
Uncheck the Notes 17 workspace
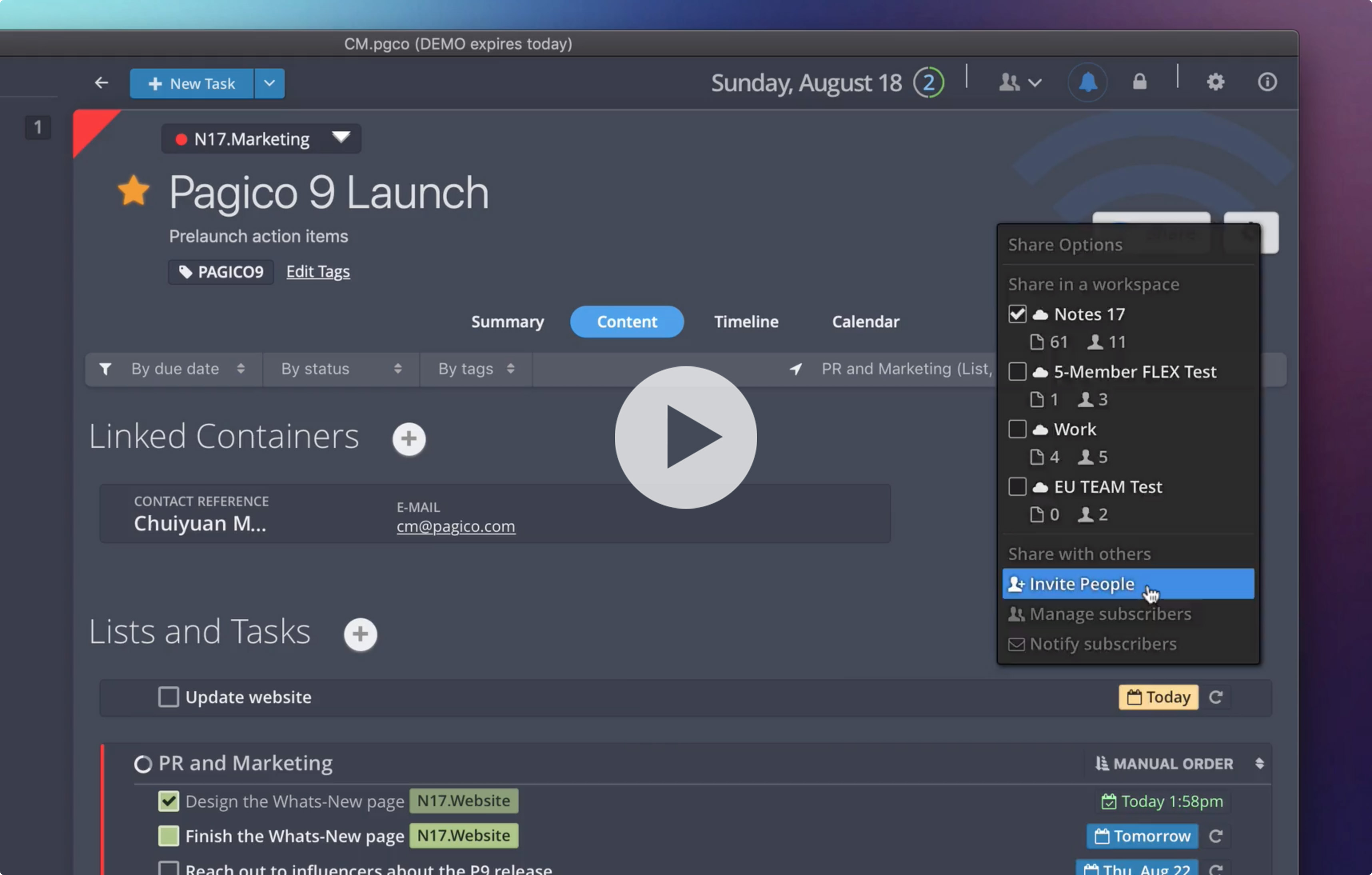pyautogui.click(x=1017, y=314)
